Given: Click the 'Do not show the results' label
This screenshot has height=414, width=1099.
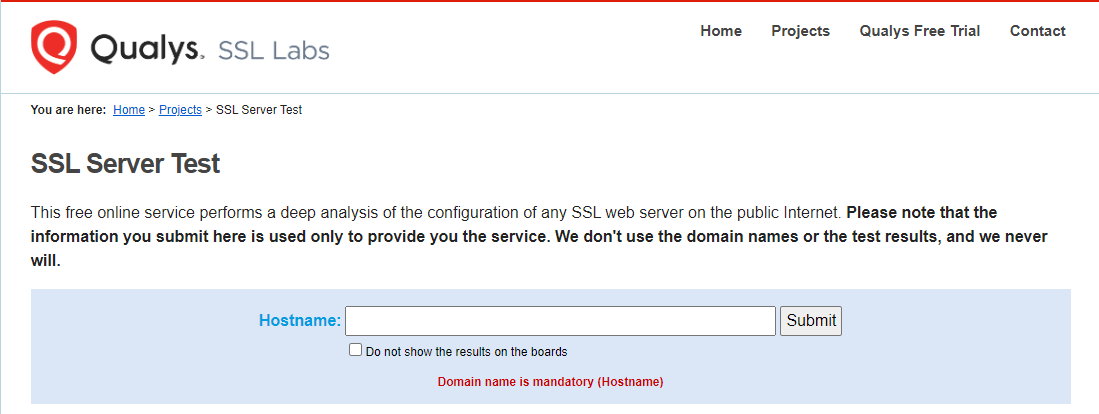Looking at the screenshot, I should click(x=466, y=352).
